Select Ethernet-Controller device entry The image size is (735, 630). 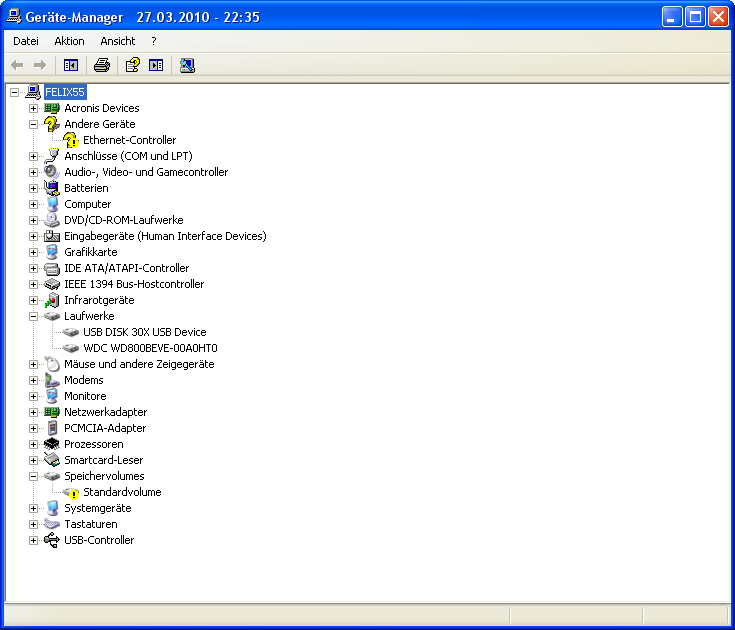[129, 140]
